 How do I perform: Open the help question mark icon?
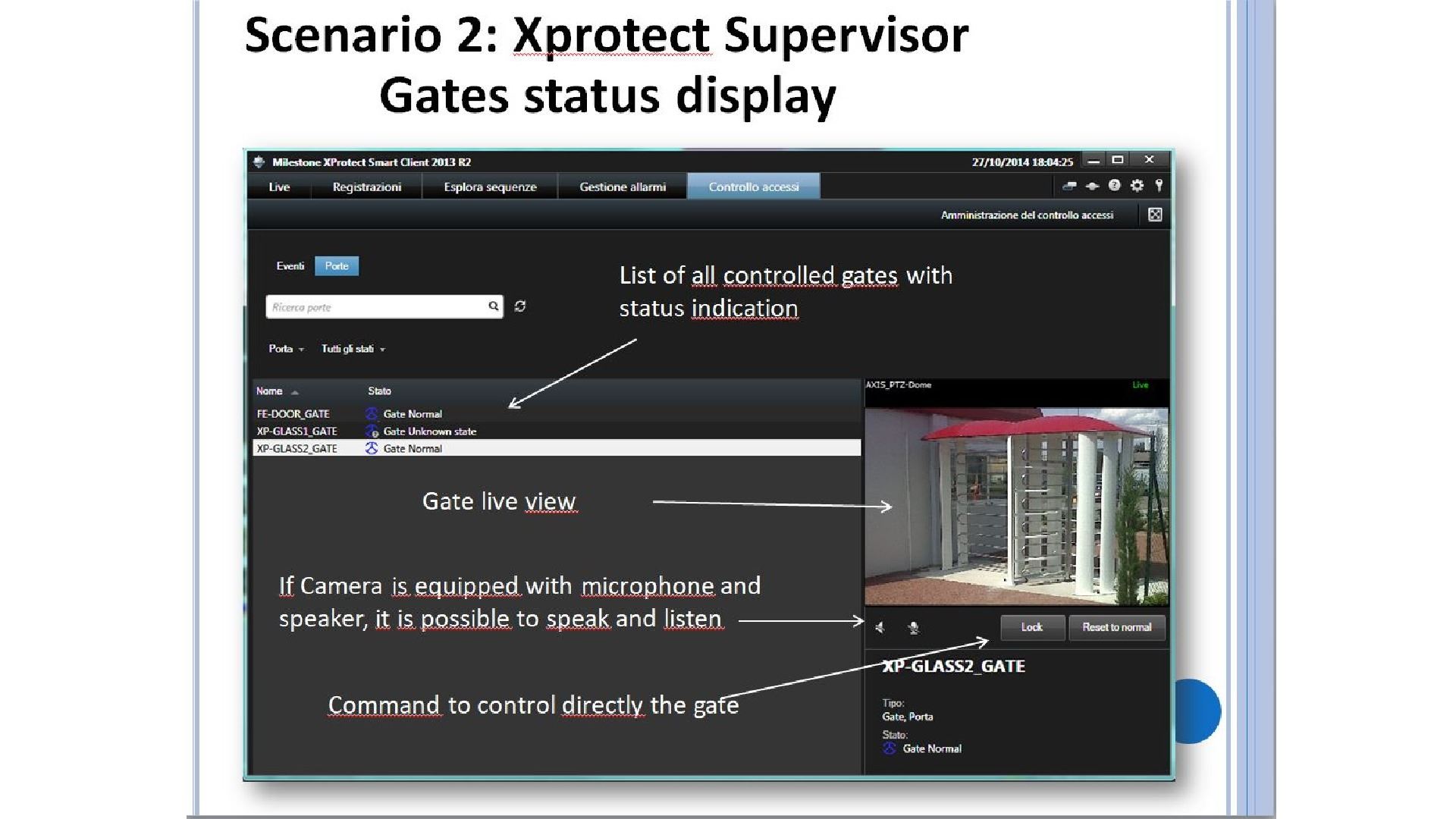click(x=1114, y=186)
